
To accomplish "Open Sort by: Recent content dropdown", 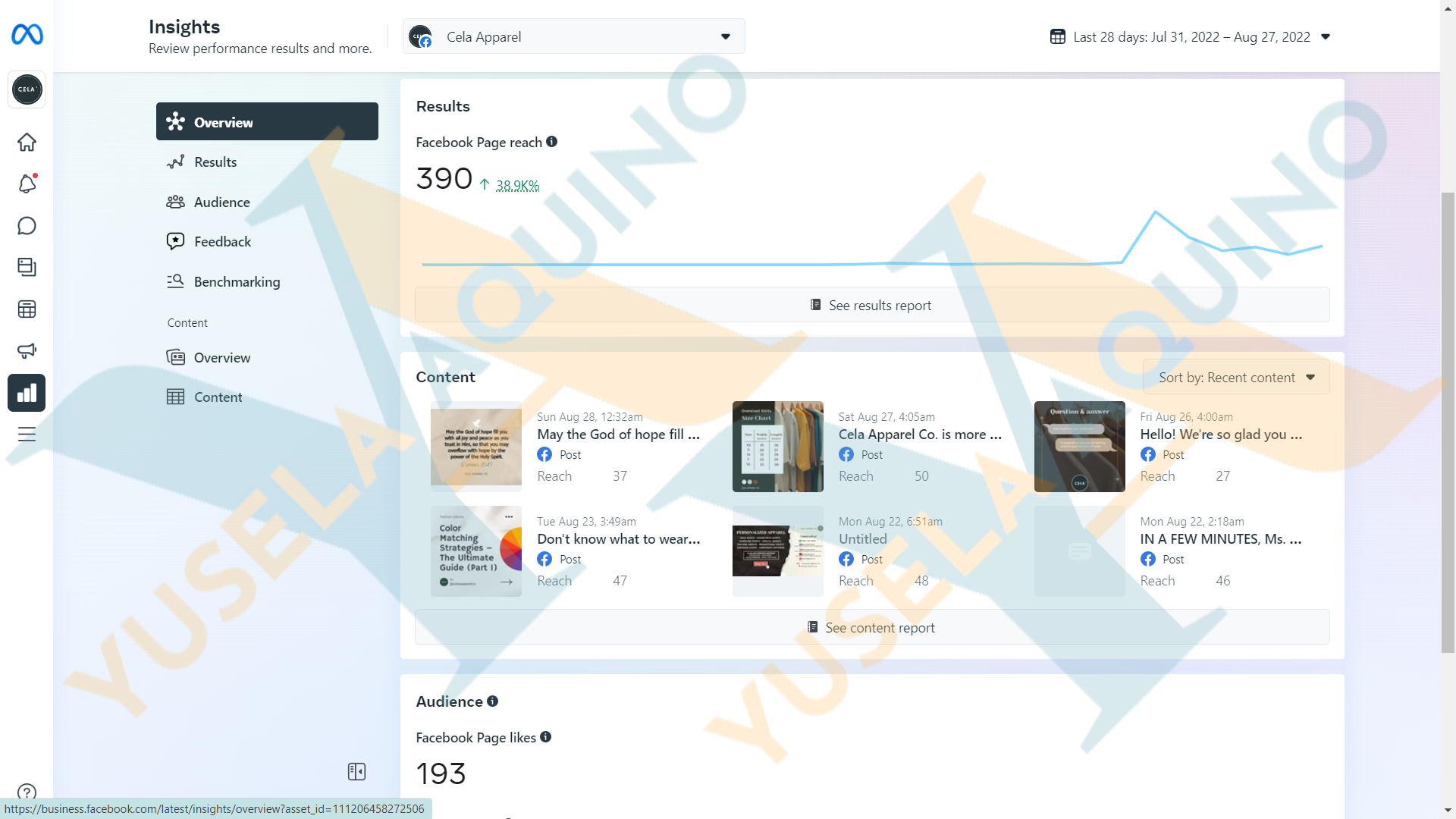I will click(x=1235, y=377).
